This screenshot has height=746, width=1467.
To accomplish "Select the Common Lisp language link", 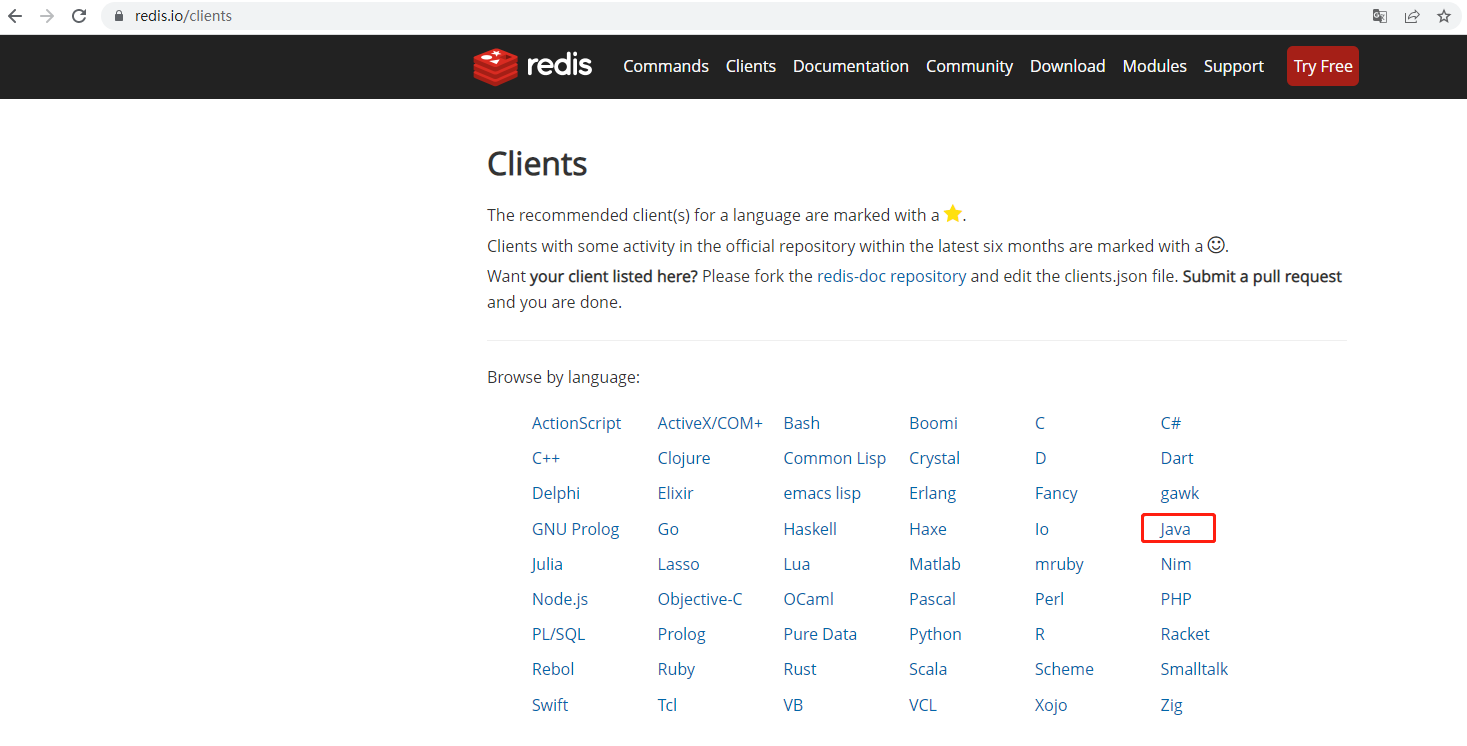I will (835, 458).
